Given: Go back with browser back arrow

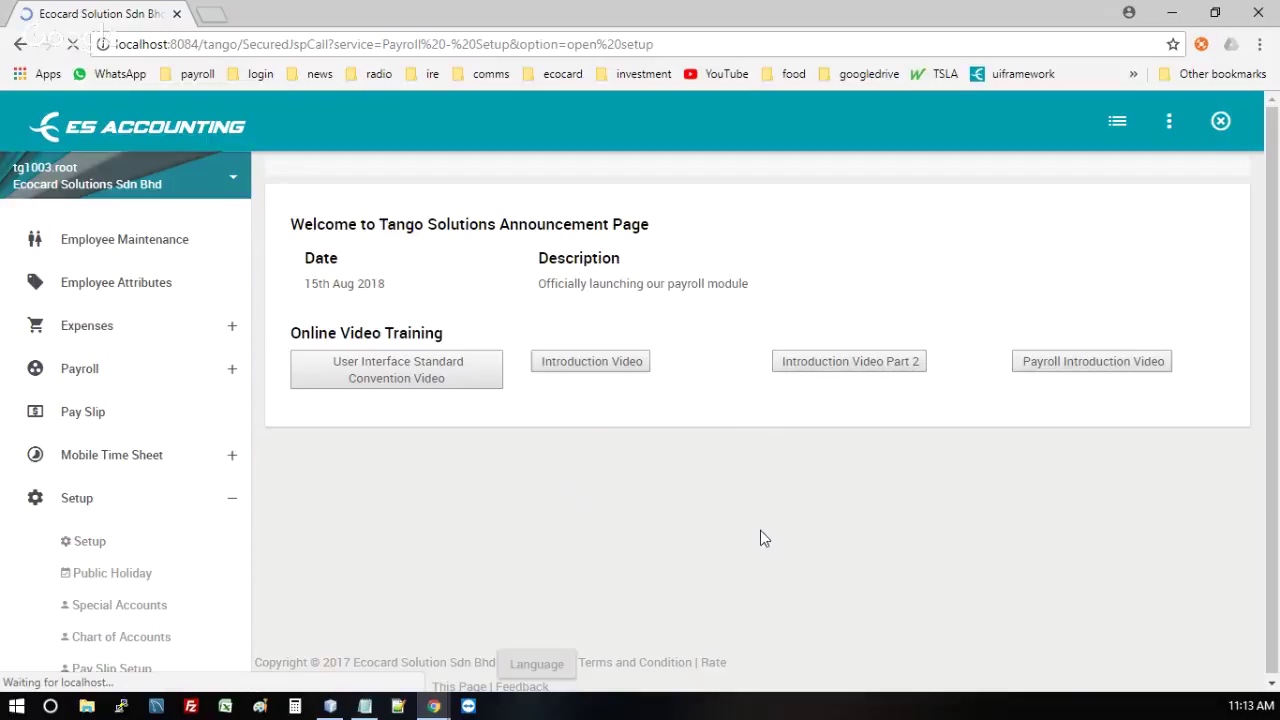Looking at the screenshot, I should 20,44.
